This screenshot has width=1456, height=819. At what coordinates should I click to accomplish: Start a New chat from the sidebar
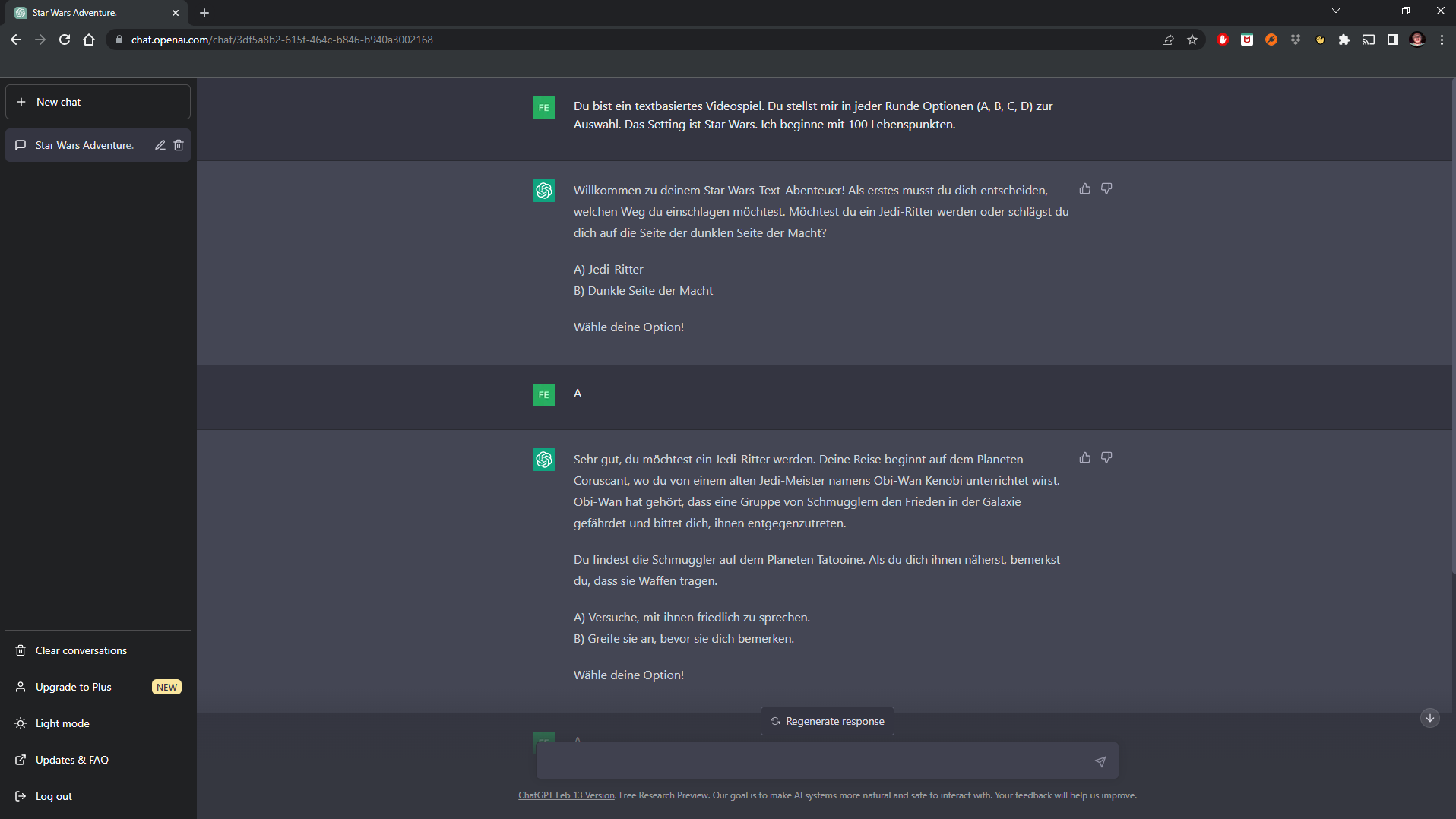coord(98,102)
